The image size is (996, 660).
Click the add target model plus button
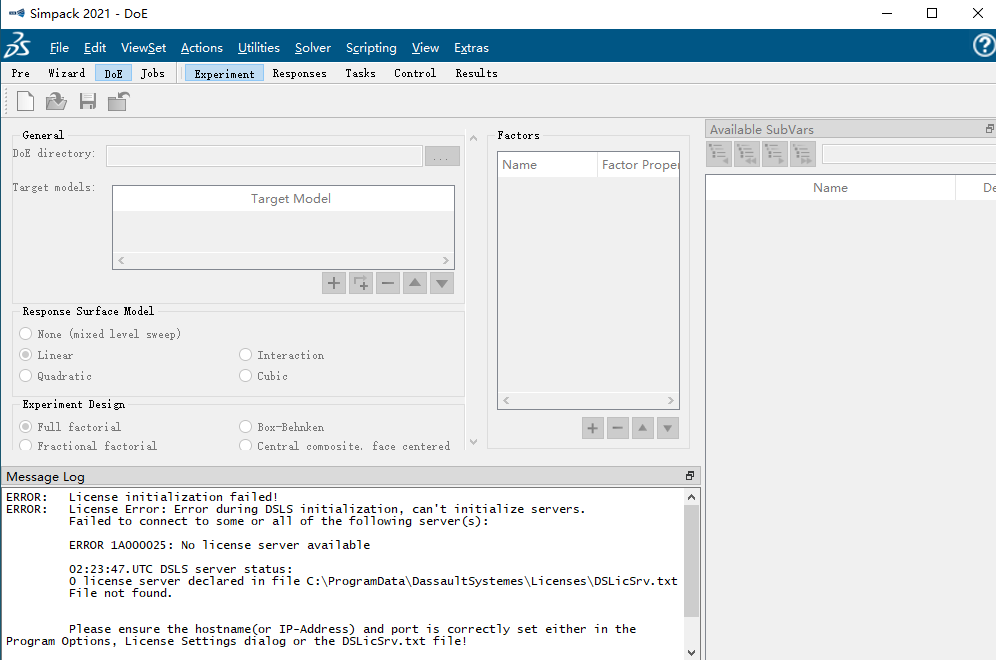click(x=334, y=283)
